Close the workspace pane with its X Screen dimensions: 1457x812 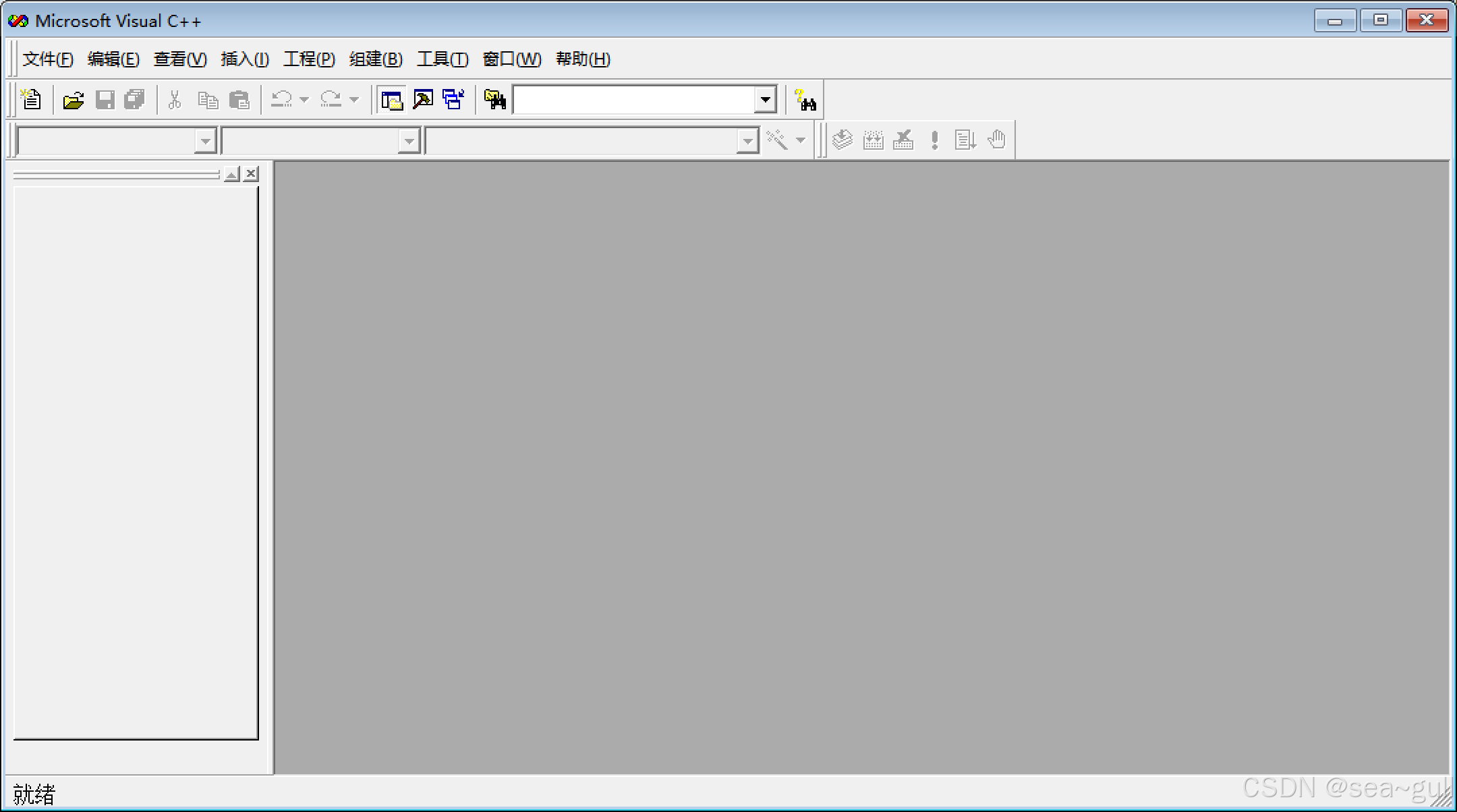[251, 174]
